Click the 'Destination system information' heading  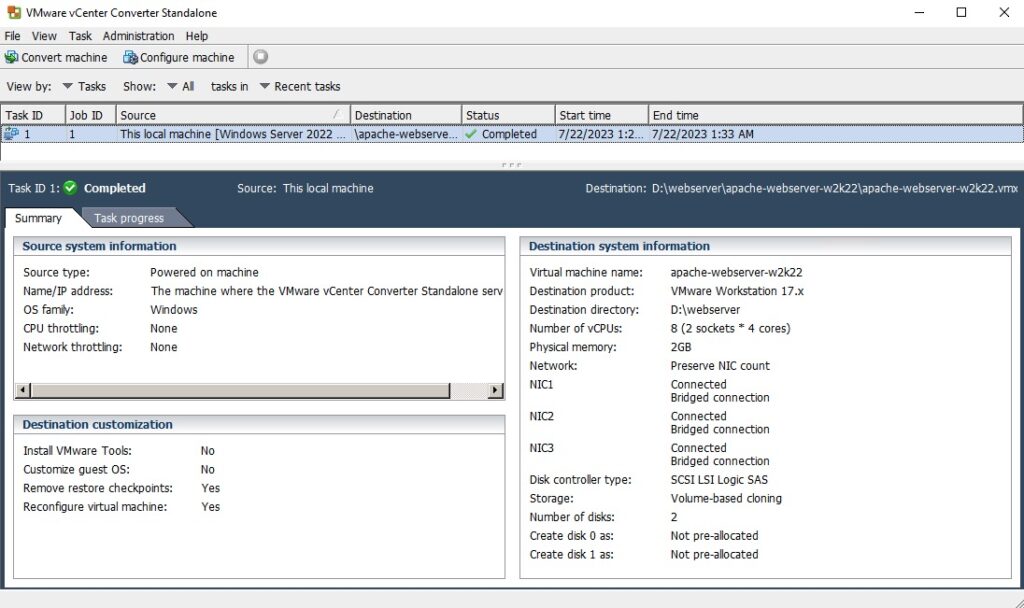[619, 246]
